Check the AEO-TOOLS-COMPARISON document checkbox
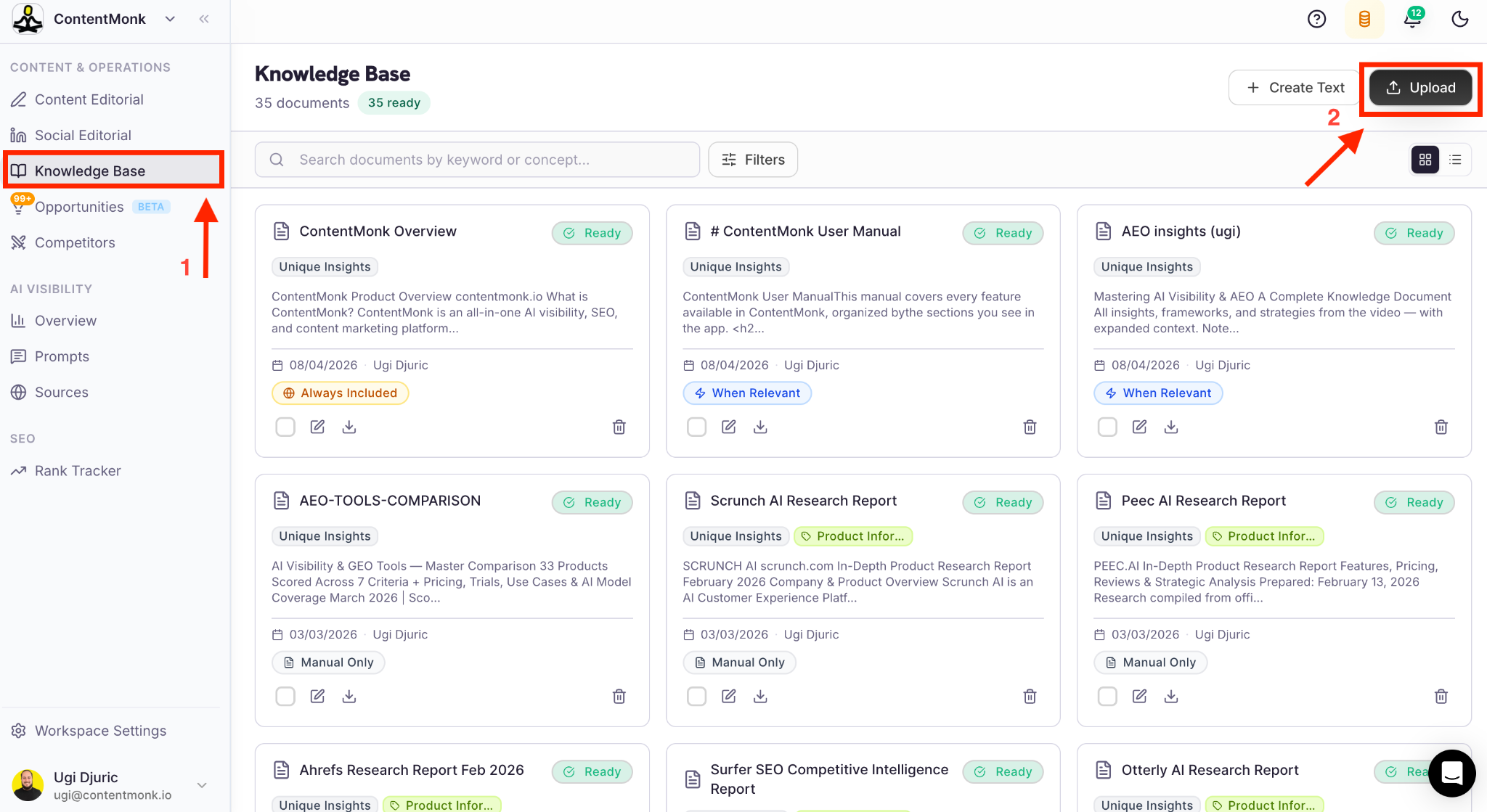The height and width of the screenshot is (812, 1487). (285, 696)
